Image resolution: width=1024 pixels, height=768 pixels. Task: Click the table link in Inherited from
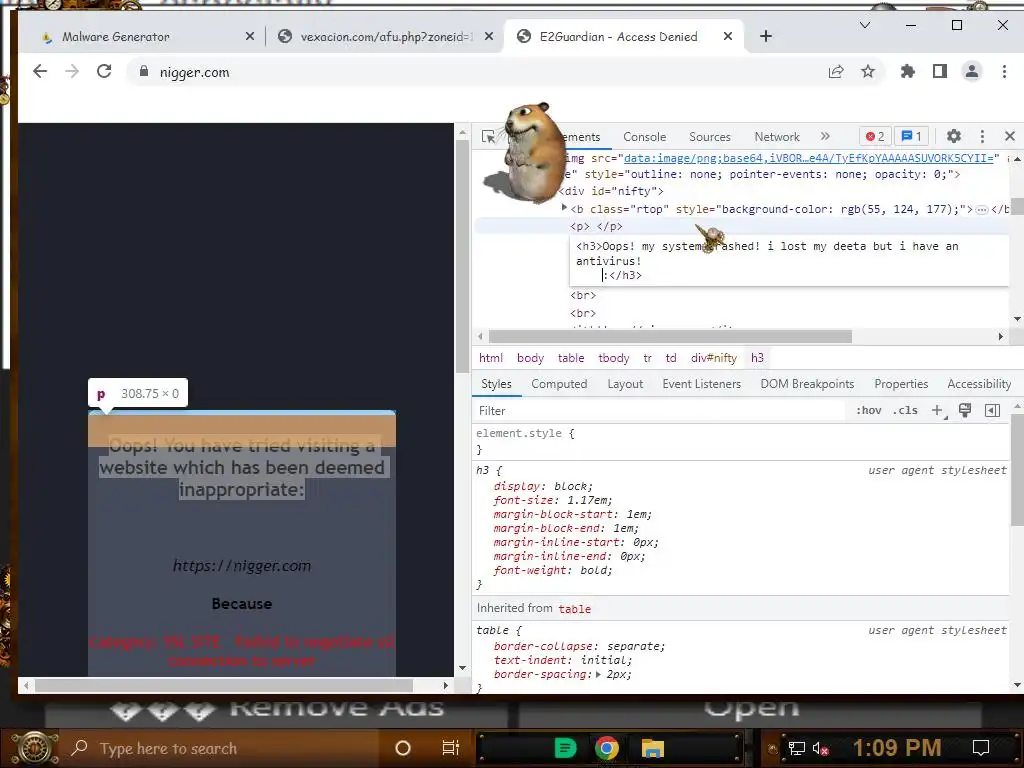(574, 609)
